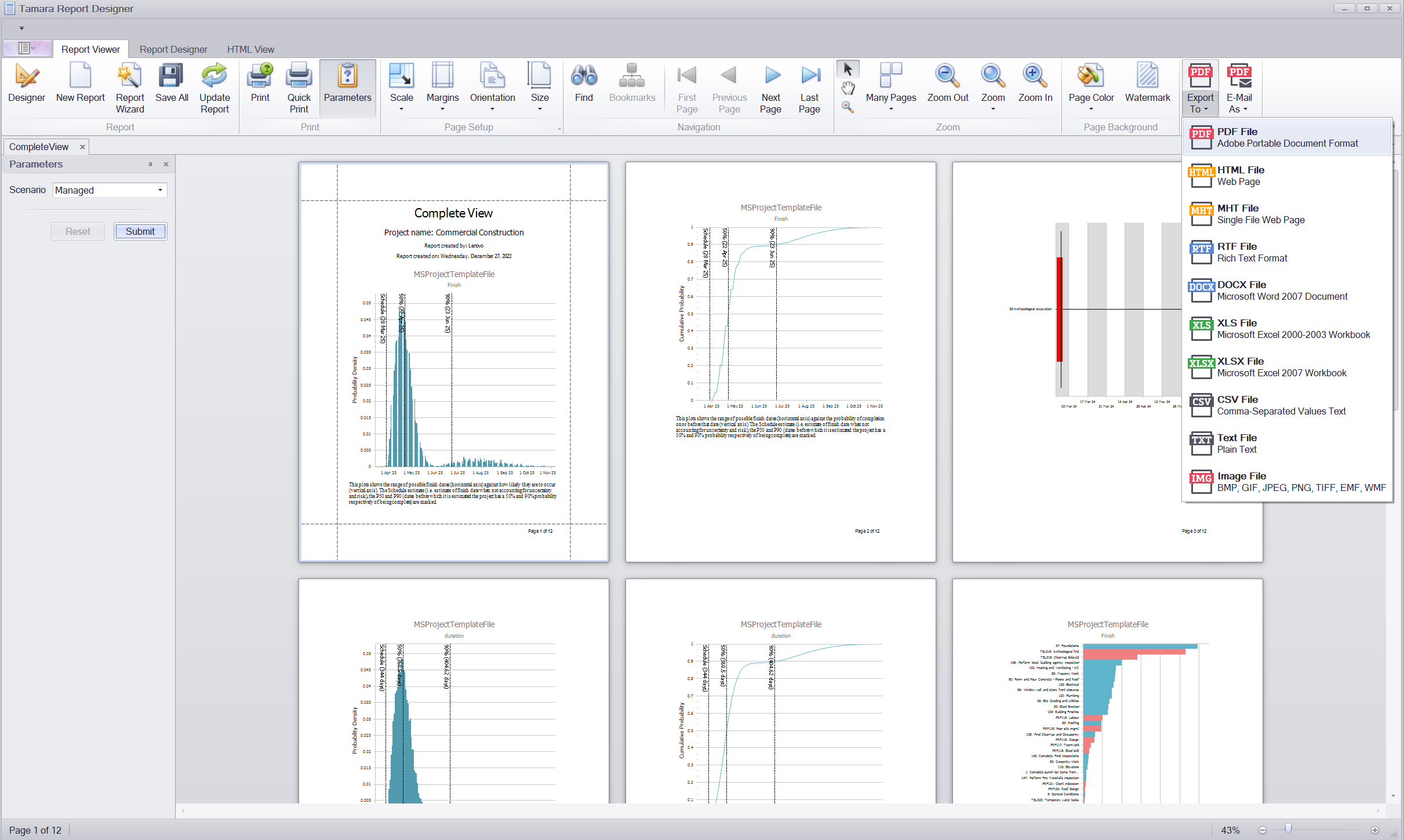Viewport: 1404px width, 840px height.
Task: Select the Zoom In tool
Action: click(x=1035, y=84)
